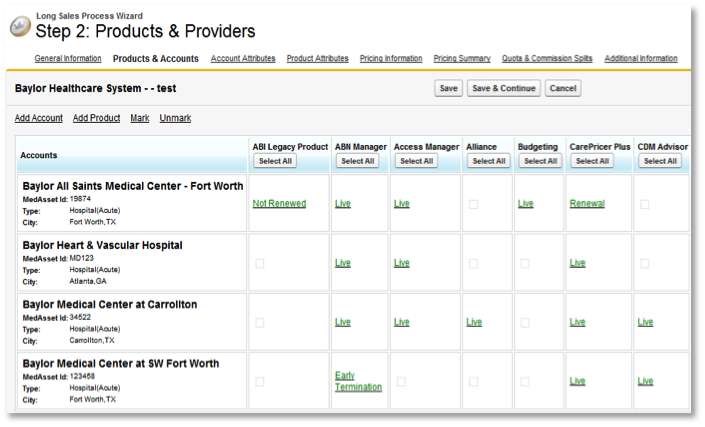Click the wizard logo icon in header
Screen dimensions: 705x427
click(19, 27)
